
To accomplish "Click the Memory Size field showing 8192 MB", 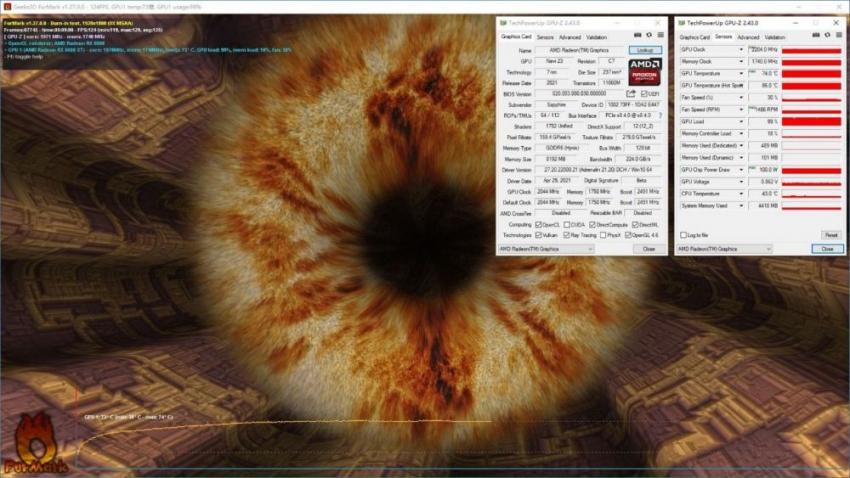I will tap(555, 159).
